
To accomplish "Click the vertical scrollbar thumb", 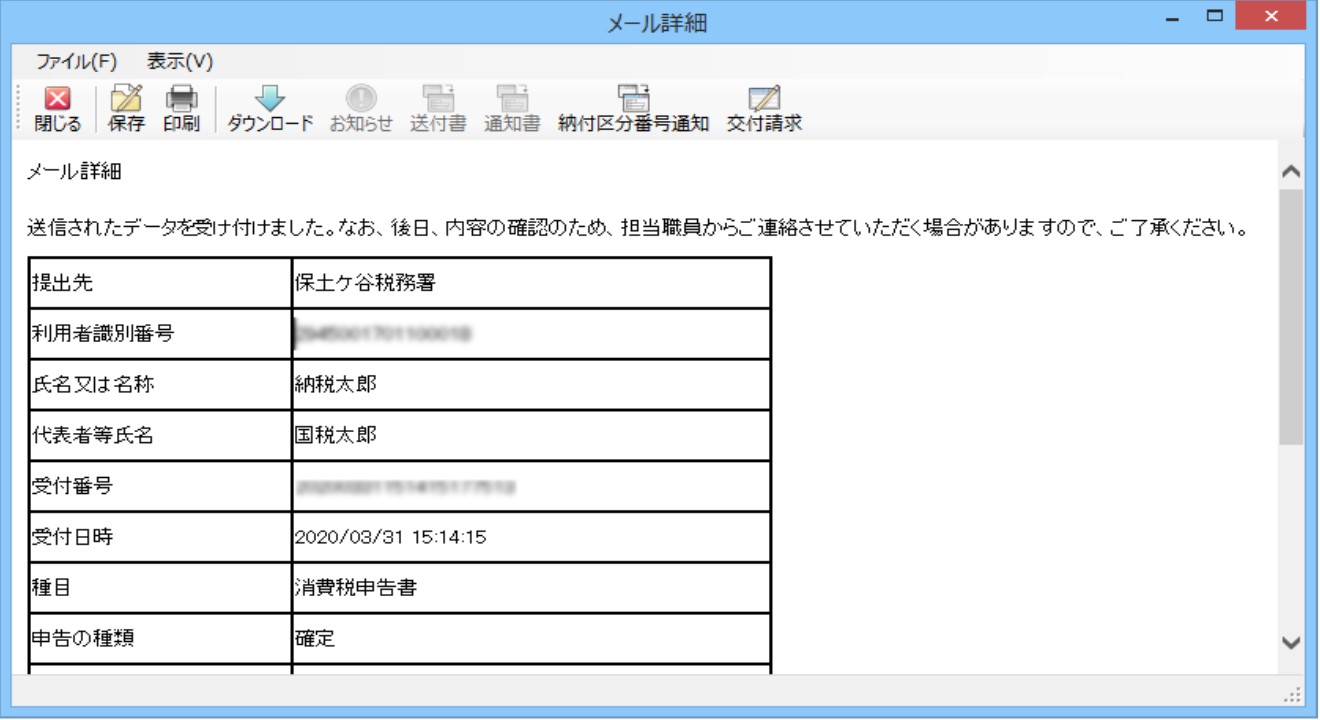I will pos(1291,316).
